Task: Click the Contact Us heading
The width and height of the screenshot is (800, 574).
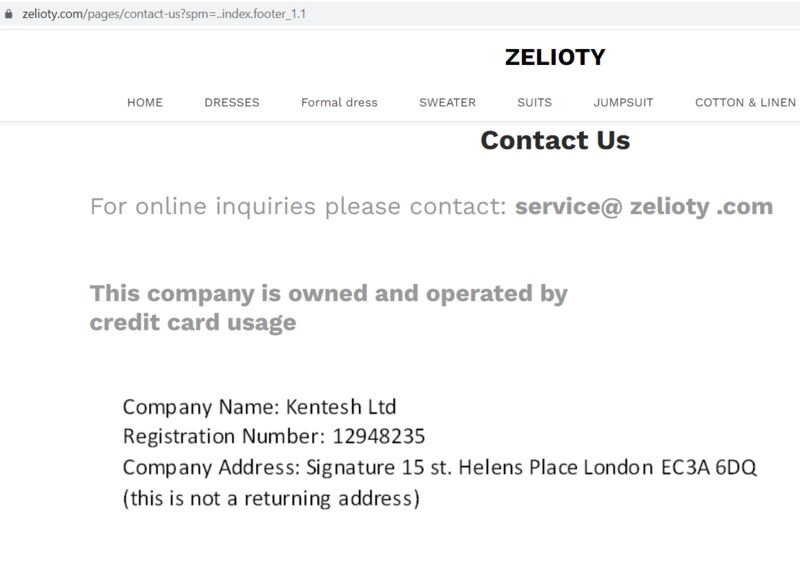Action: coord(555,140)
